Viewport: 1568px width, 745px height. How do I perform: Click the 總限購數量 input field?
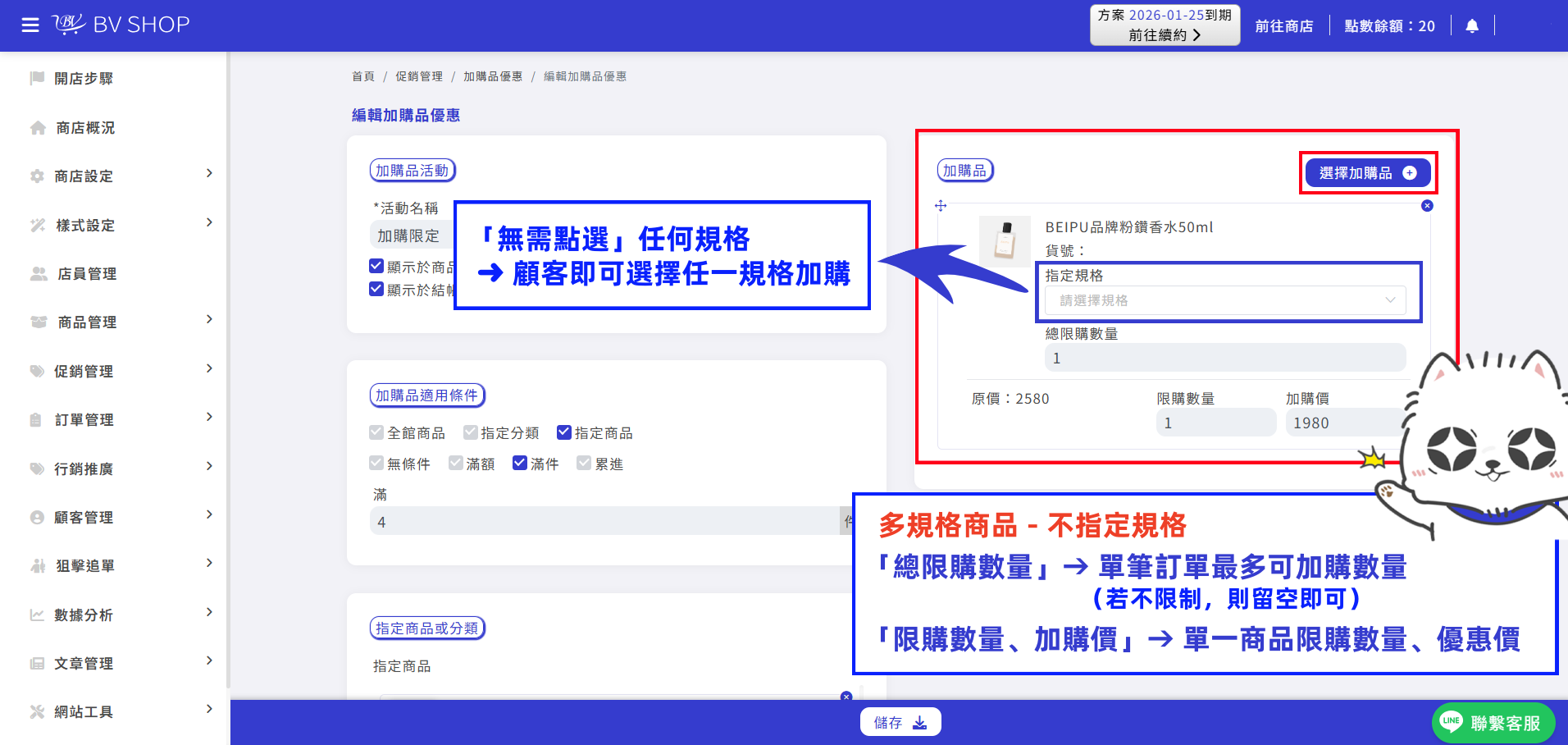point(1225,359)
